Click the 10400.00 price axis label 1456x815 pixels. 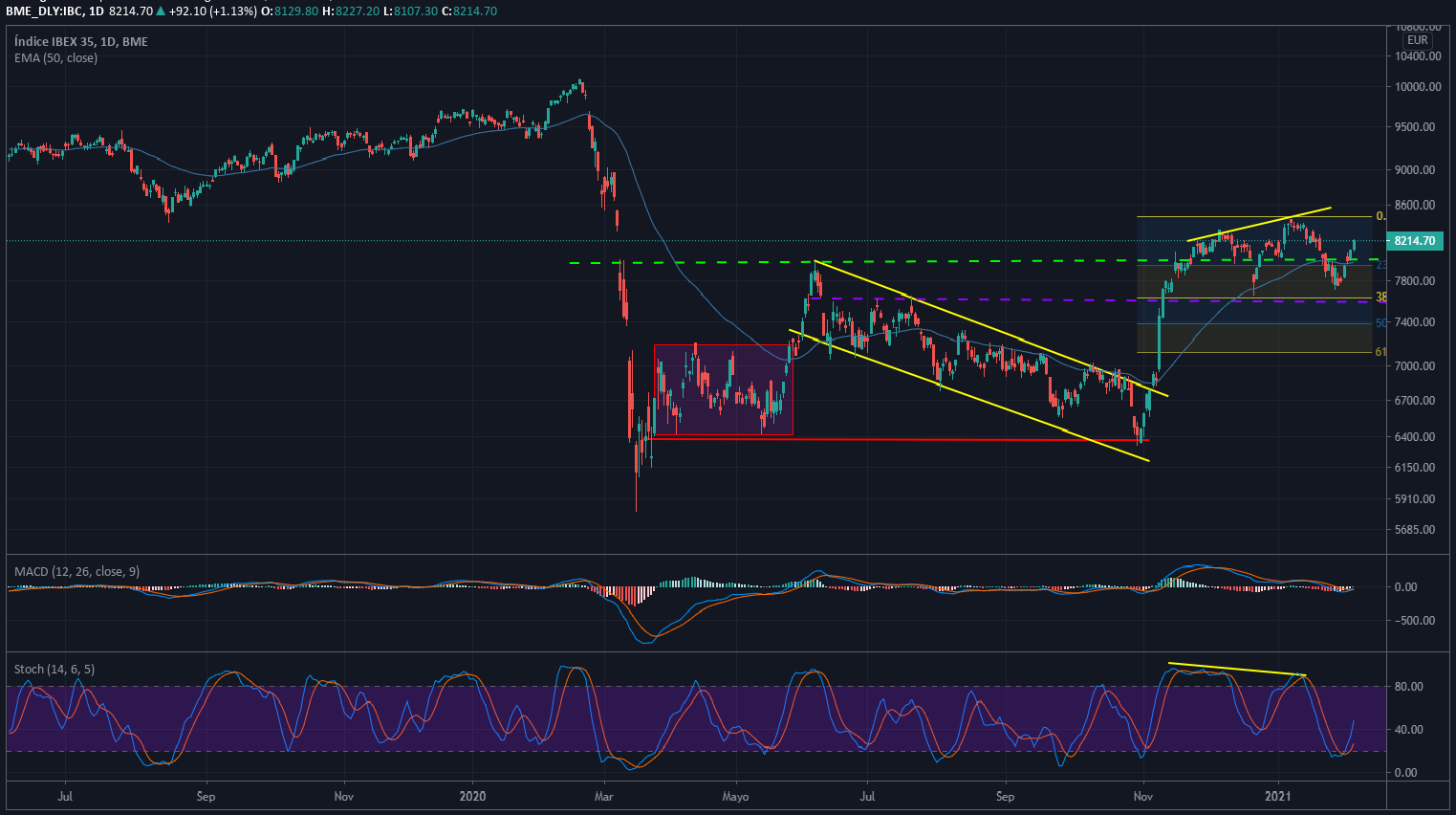[1418, 56]
